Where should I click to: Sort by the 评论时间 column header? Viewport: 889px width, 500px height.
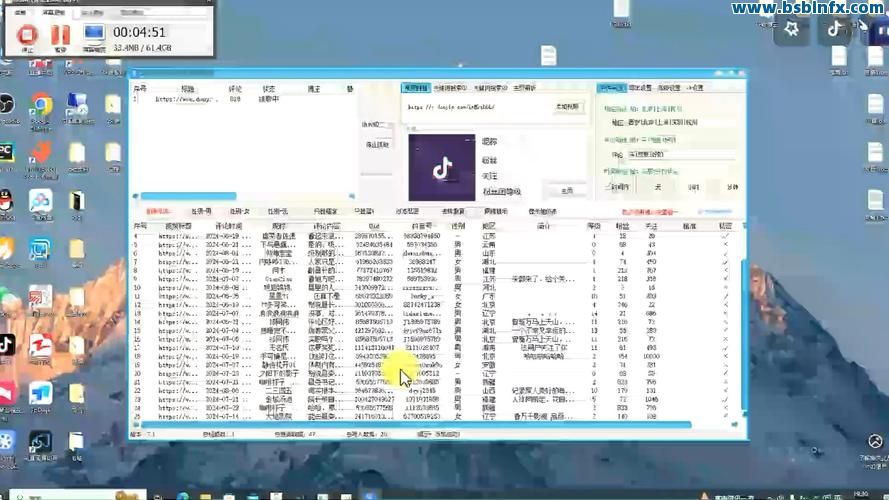228,226
